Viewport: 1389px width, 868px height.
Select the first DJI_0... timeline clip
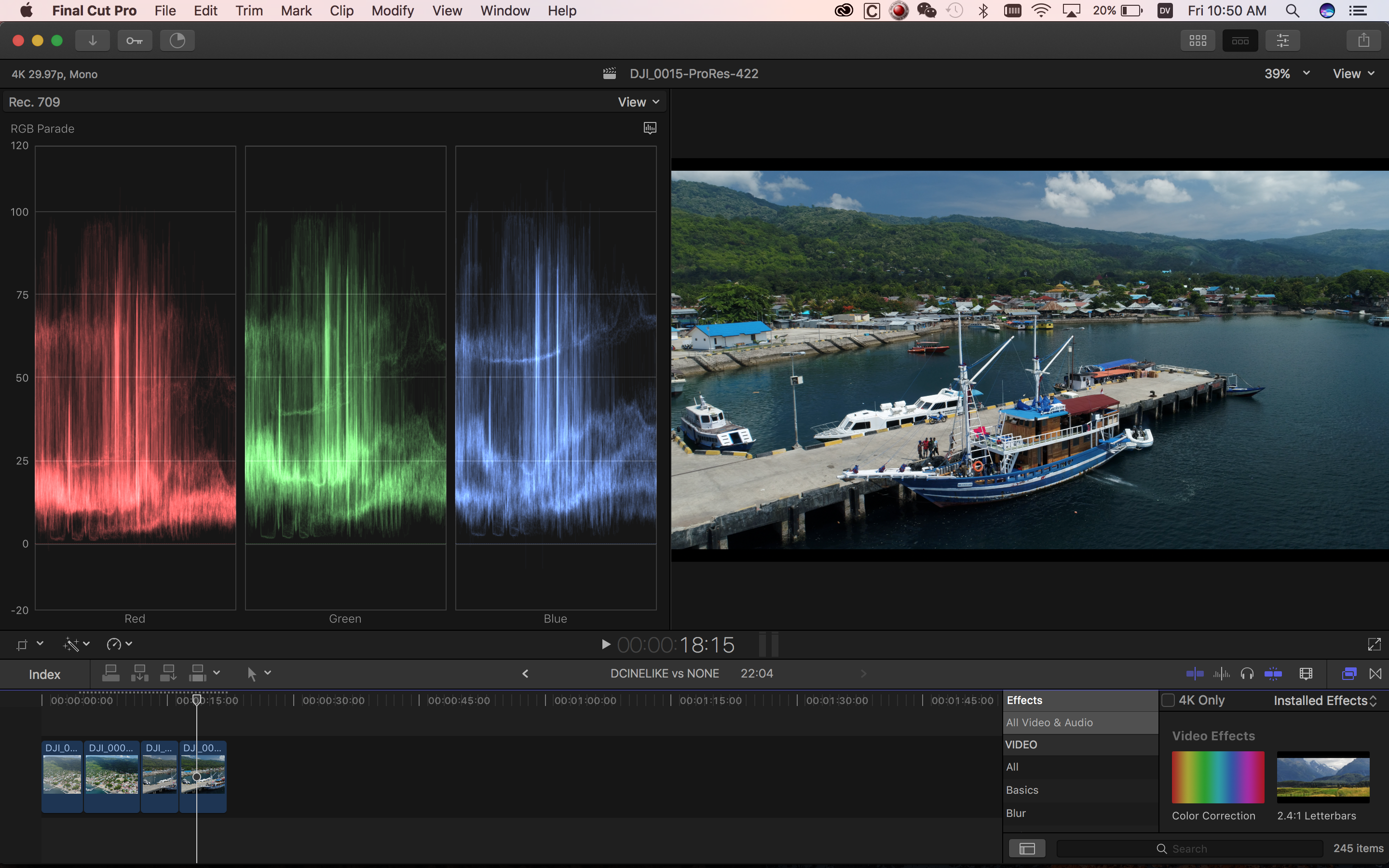[62, 776]
